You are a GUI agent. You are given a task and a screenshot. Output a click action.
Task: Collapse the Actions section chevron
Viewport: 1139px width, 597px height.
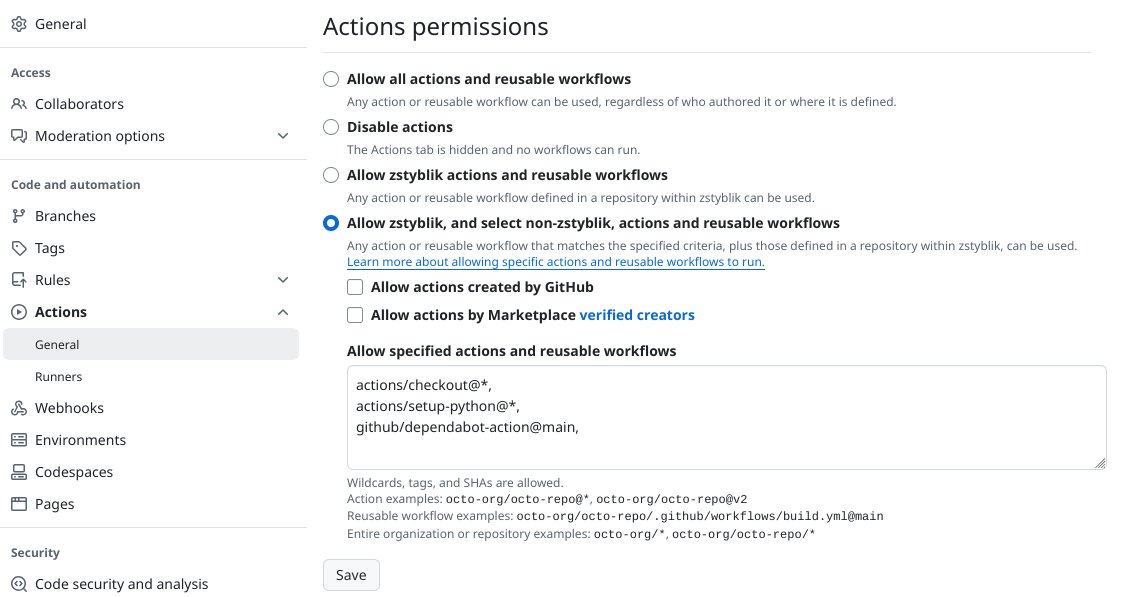[x=283, y=312]
